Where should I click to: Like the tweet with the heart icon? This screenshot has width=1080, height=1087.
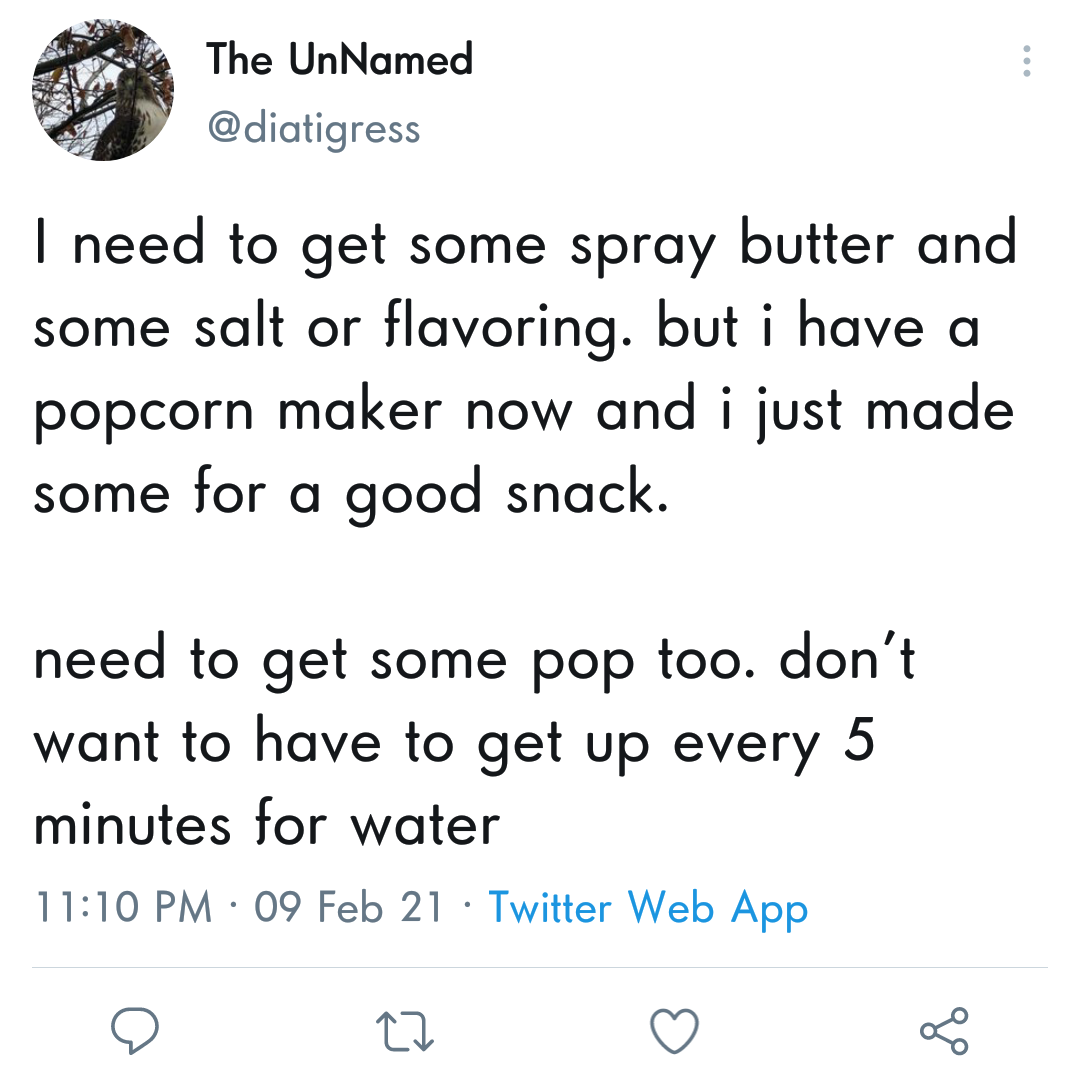pos(674,1031)
